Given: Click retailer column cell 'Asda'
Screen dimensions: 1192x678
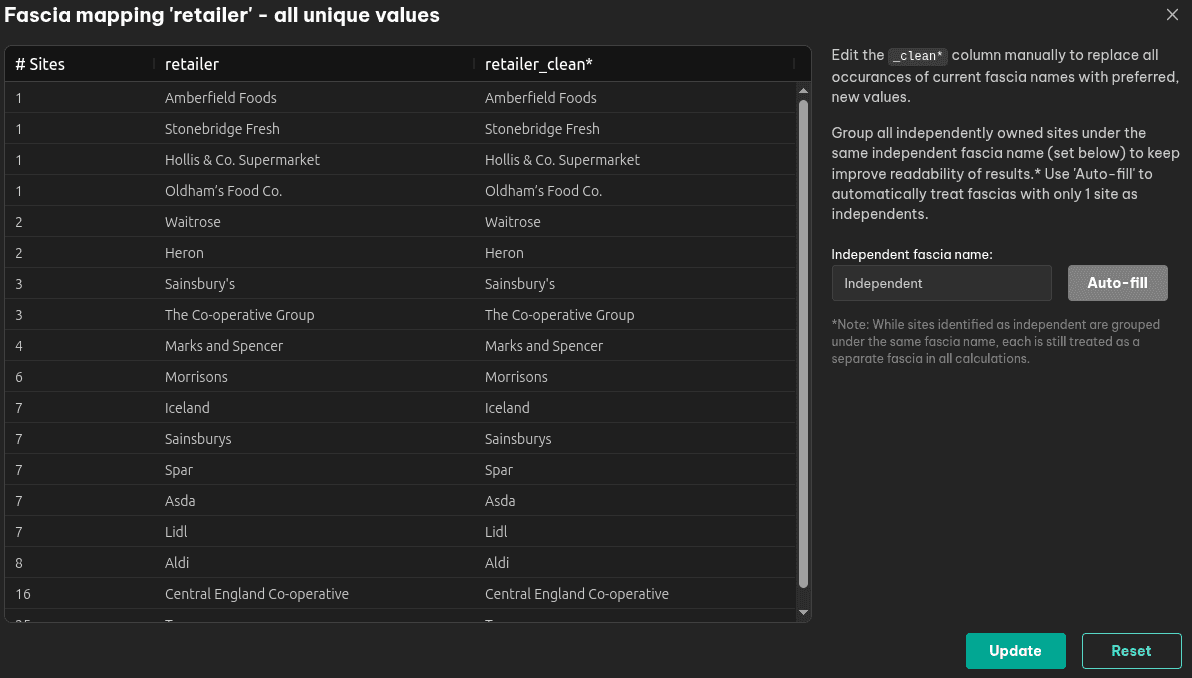Looking at the screenshot, I should 314,501.
